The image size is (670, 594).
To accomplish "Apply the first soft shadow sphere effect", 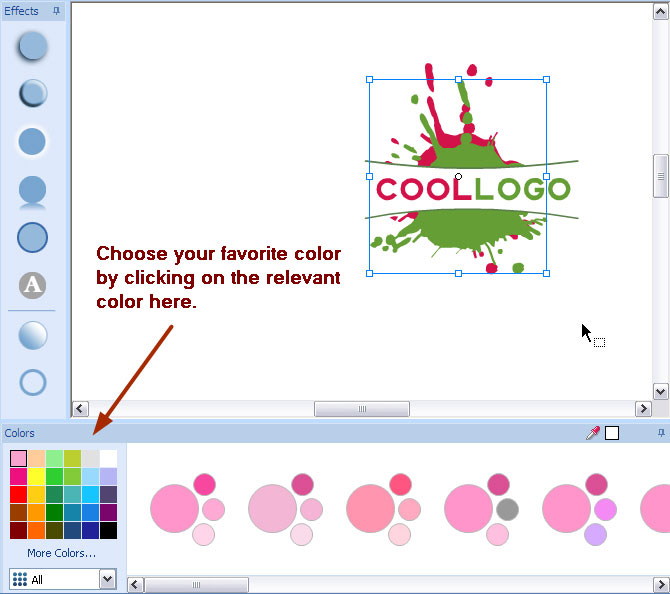I will pyautogui.click(x=32, y=46).
